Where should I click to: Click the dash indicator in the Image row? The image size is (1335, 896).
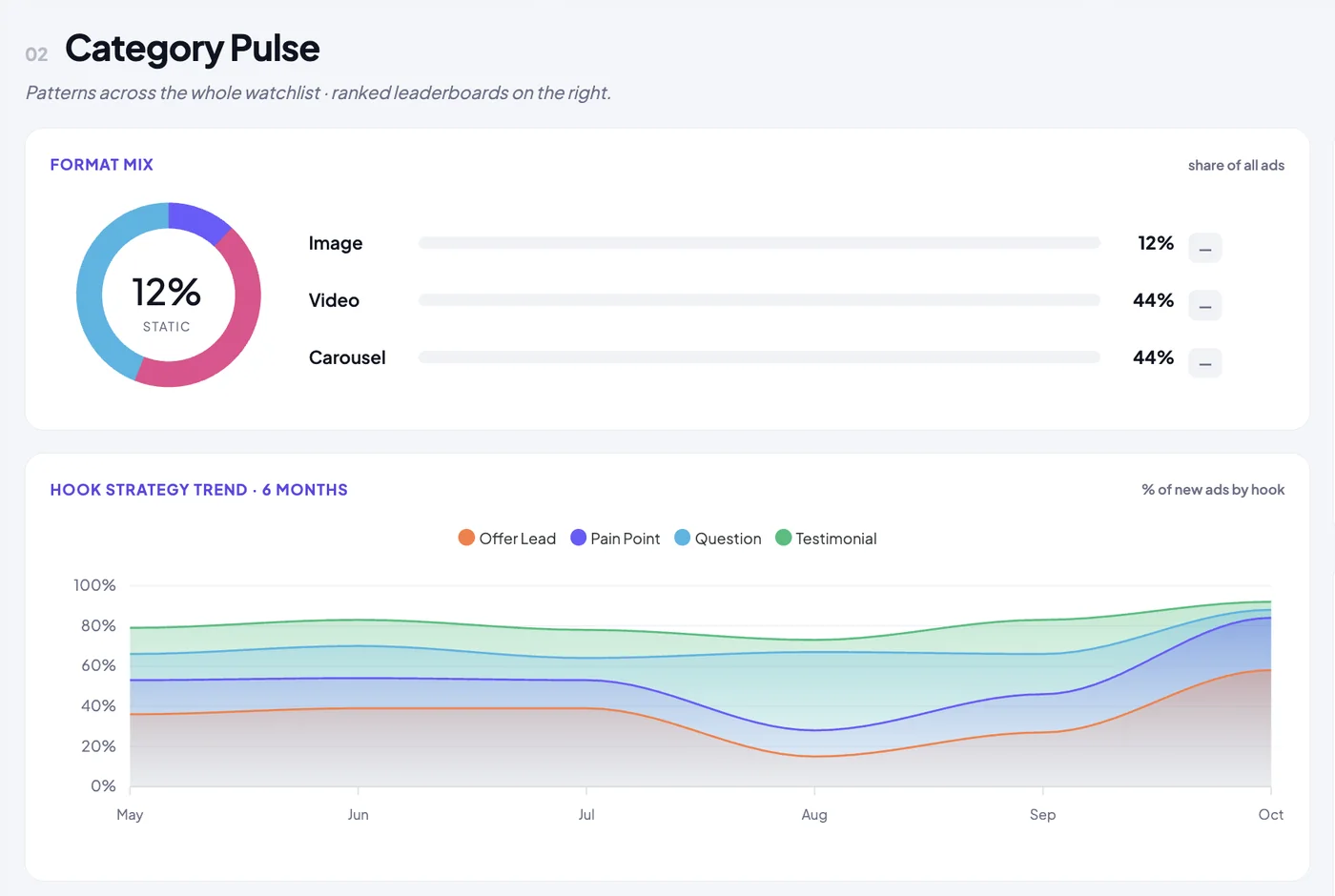(x=1204, y=248)
